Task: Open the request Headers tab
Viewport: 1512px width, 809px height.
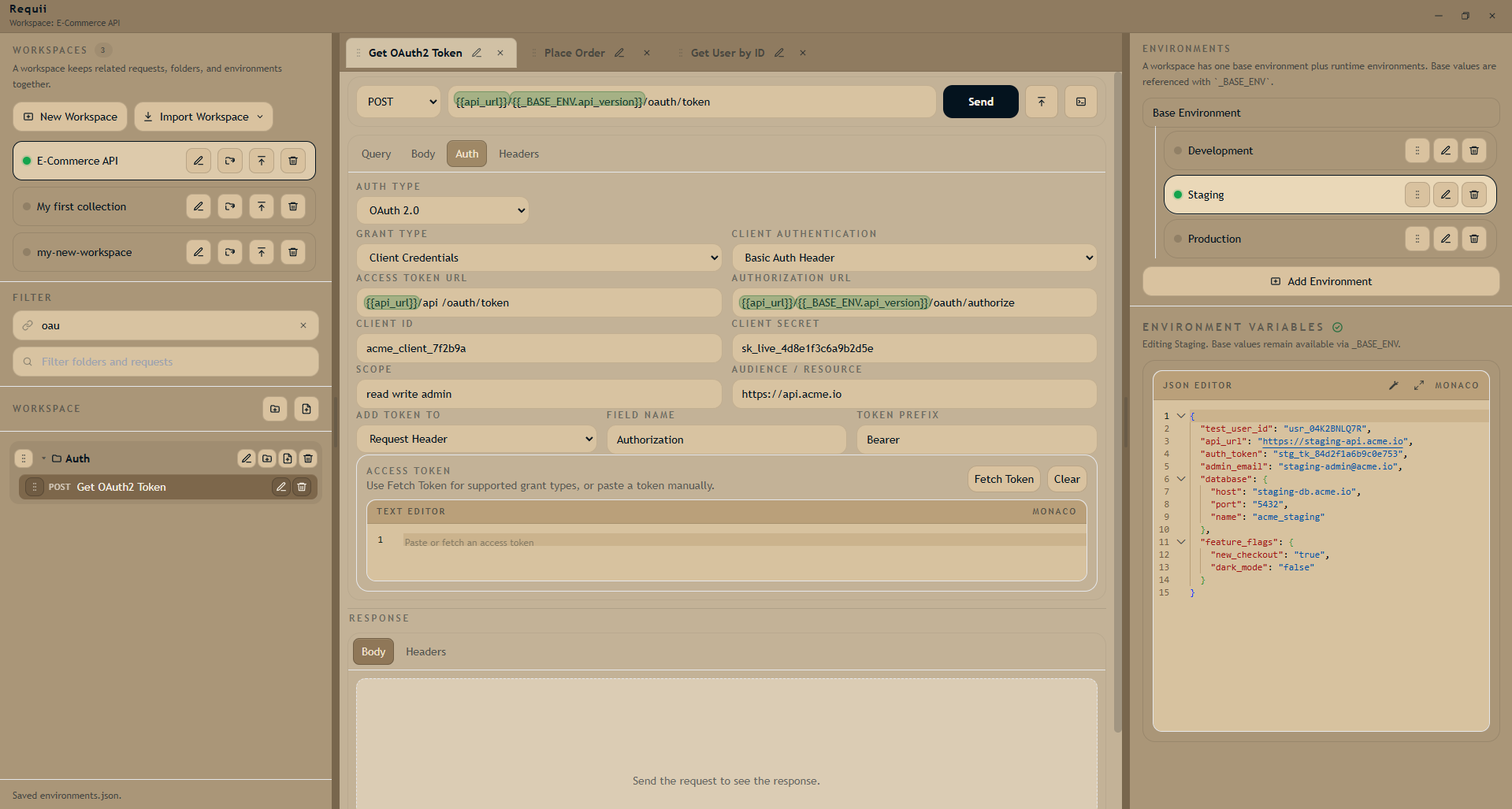Action: pyautogui.click(x=518, y=154)
